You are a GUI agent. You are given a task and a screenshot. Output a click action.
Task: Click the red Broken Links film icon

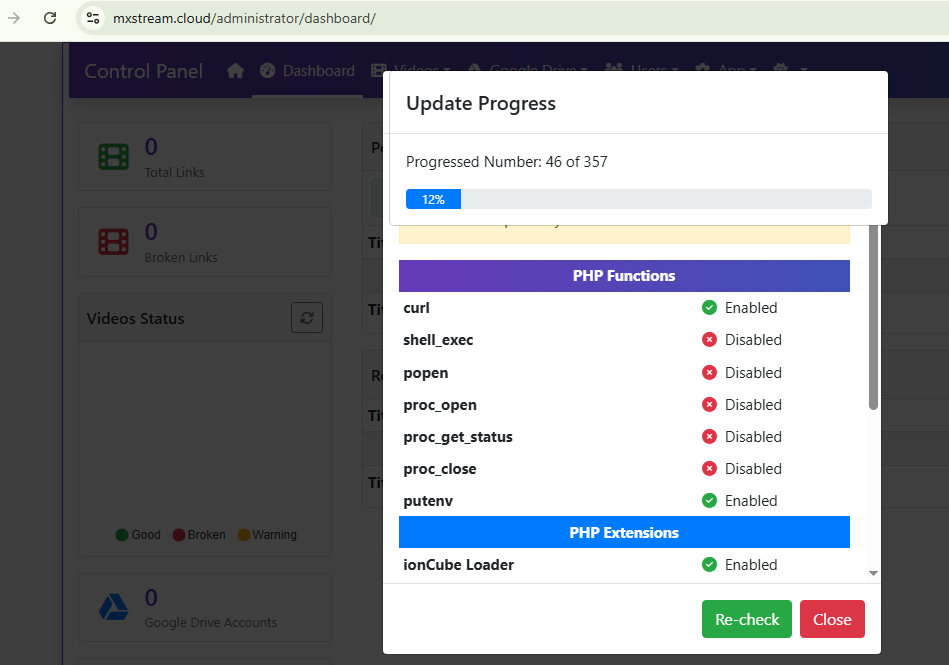(x=113, y=242)
